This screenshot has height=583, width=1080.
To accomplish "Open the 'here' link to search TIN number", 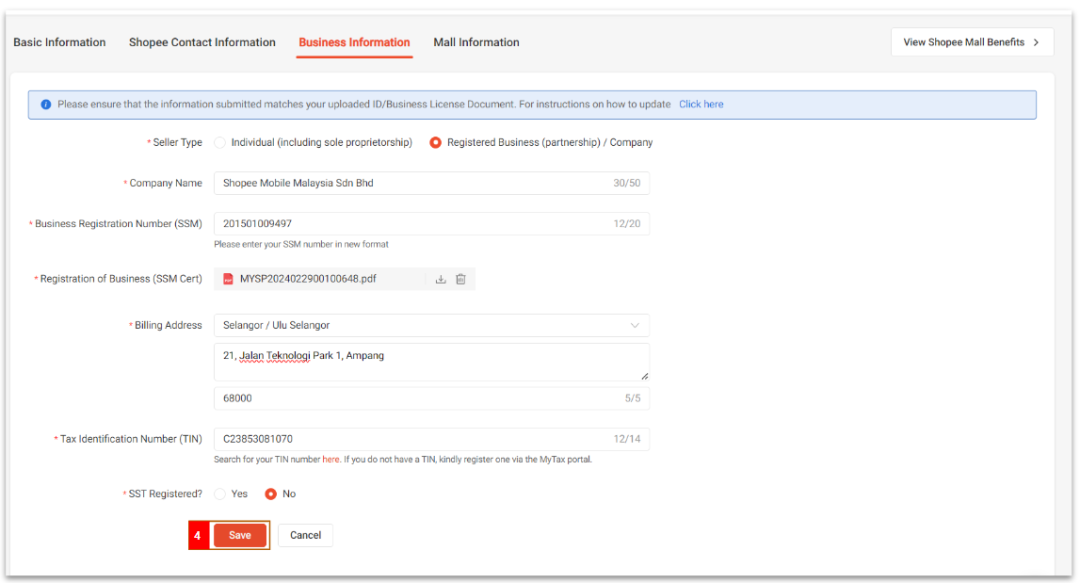I will point(331,460).
